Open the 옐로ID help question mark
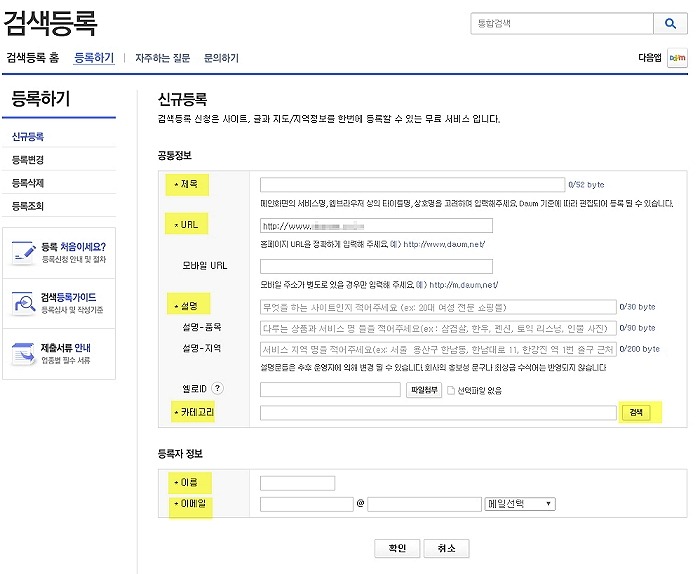This screenshot has height=574, width=700. tap(217, 388)
